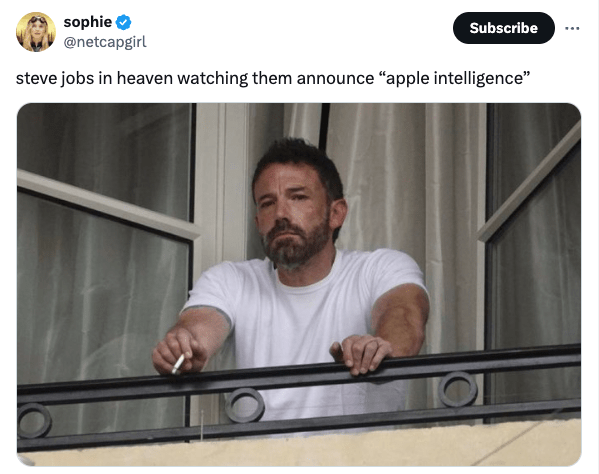599x474 pixels.
Task: Click the blue verified checkmark badge
Action: pyautogui.click(x=123, y=22)
